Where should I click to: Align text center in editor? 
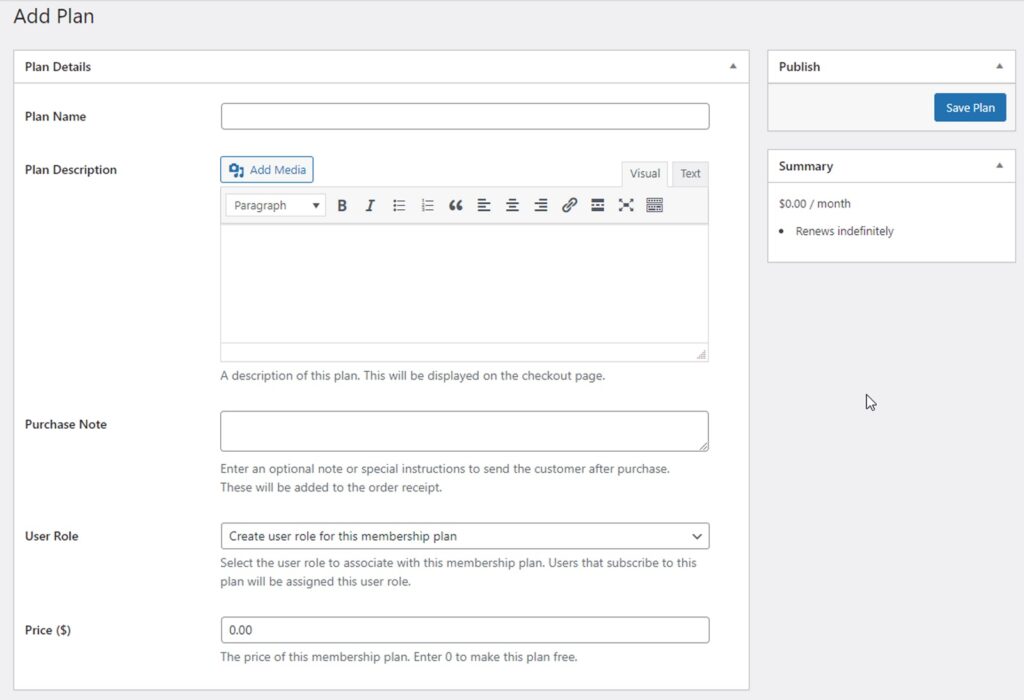[513, 206]
